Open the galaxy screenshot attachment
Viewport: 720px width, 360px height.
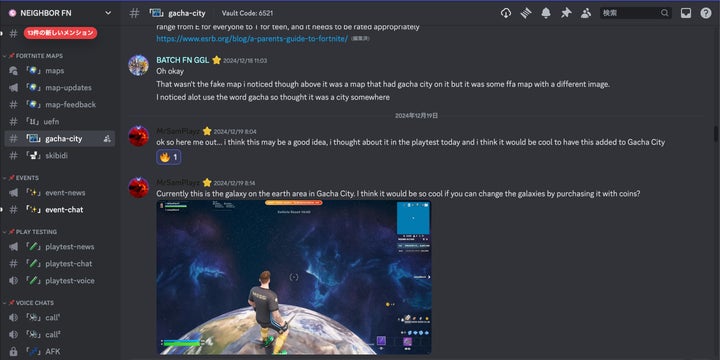click(x=293, y=277)
